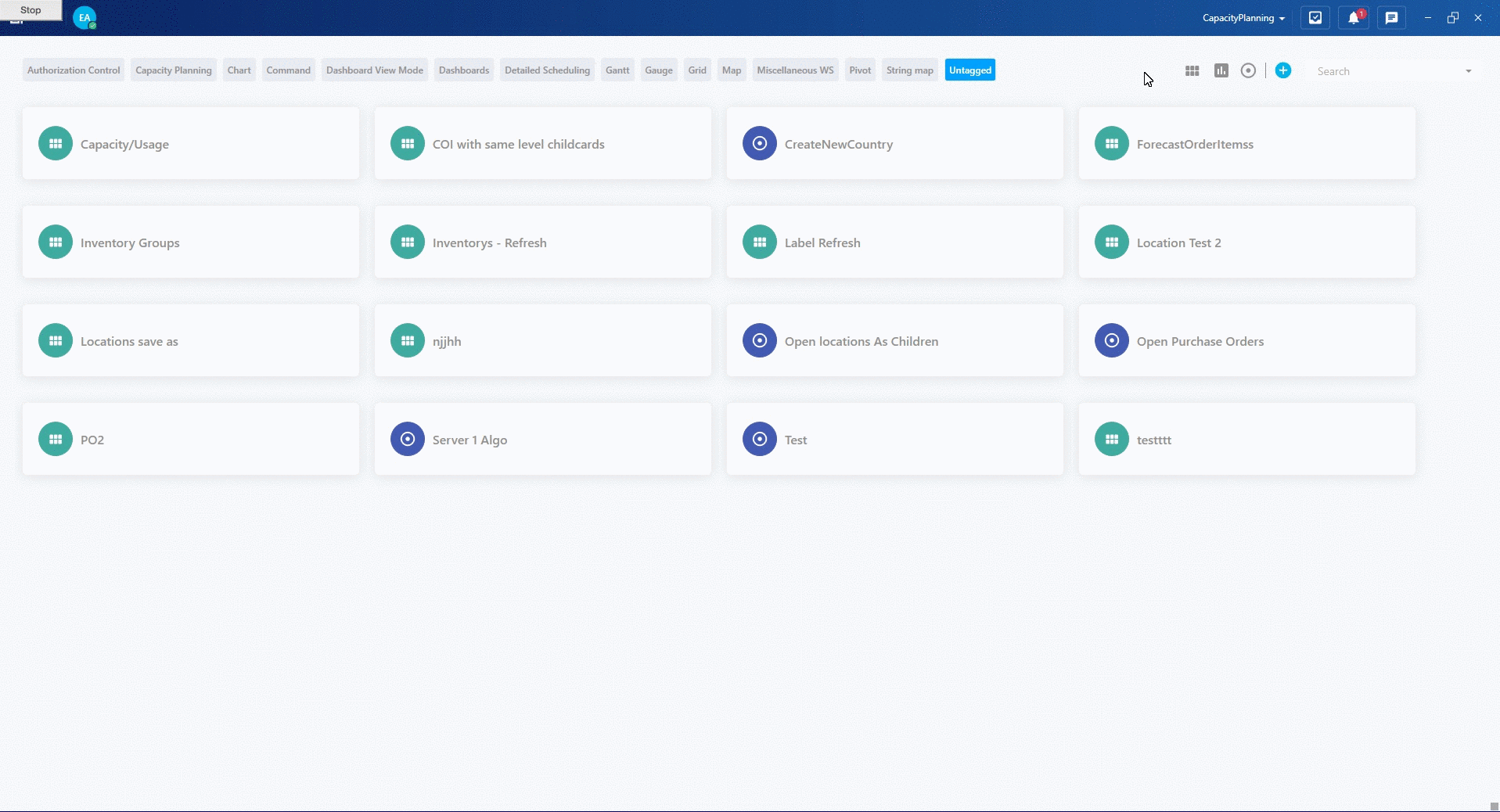Viewport: 1500px width, 812px height.
Task: Toggle the Pivot tag filter
Action: pyautogui.click(x=859, y=70)
